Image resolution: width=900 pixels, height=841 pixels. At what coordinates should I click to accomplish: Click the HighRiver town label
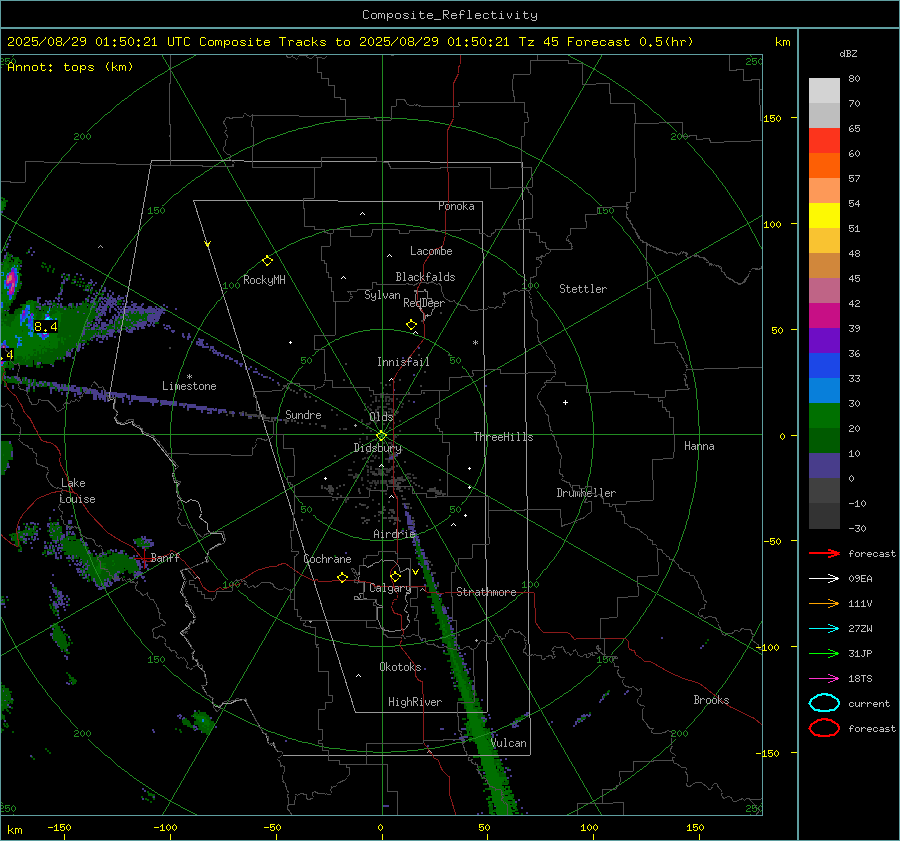[x=415, y=702]
